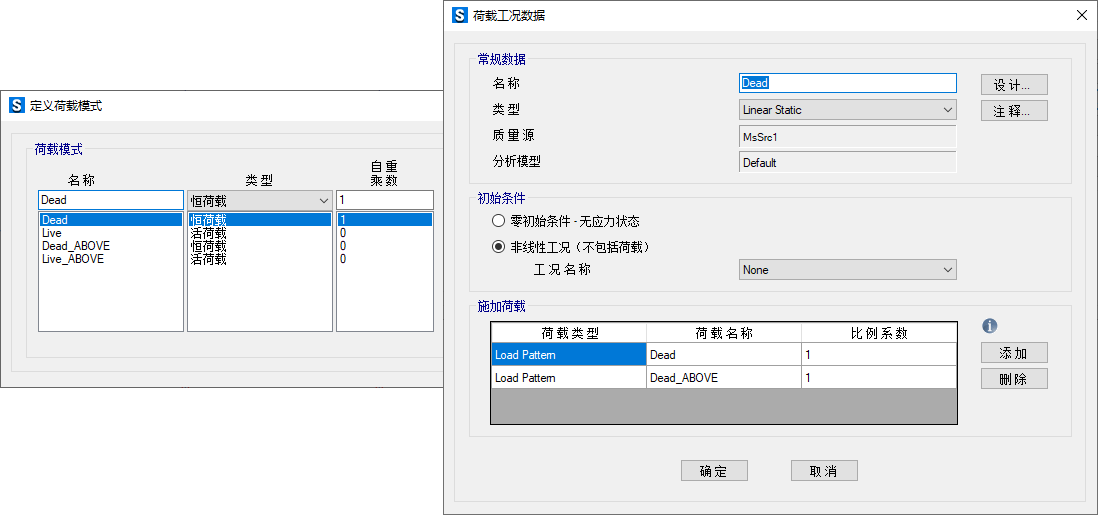
Task: Click the 注释... button
Action: coord(1013,110)
